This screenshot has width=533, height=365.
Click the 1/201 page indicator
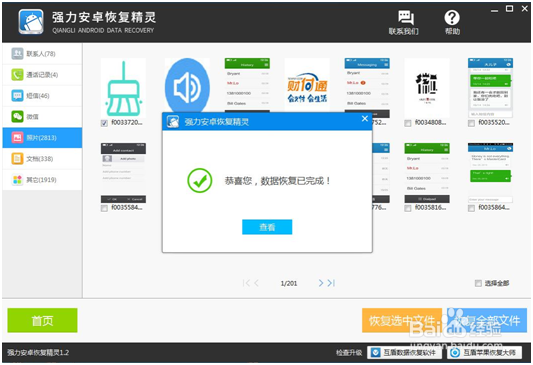tap(289, 283)
